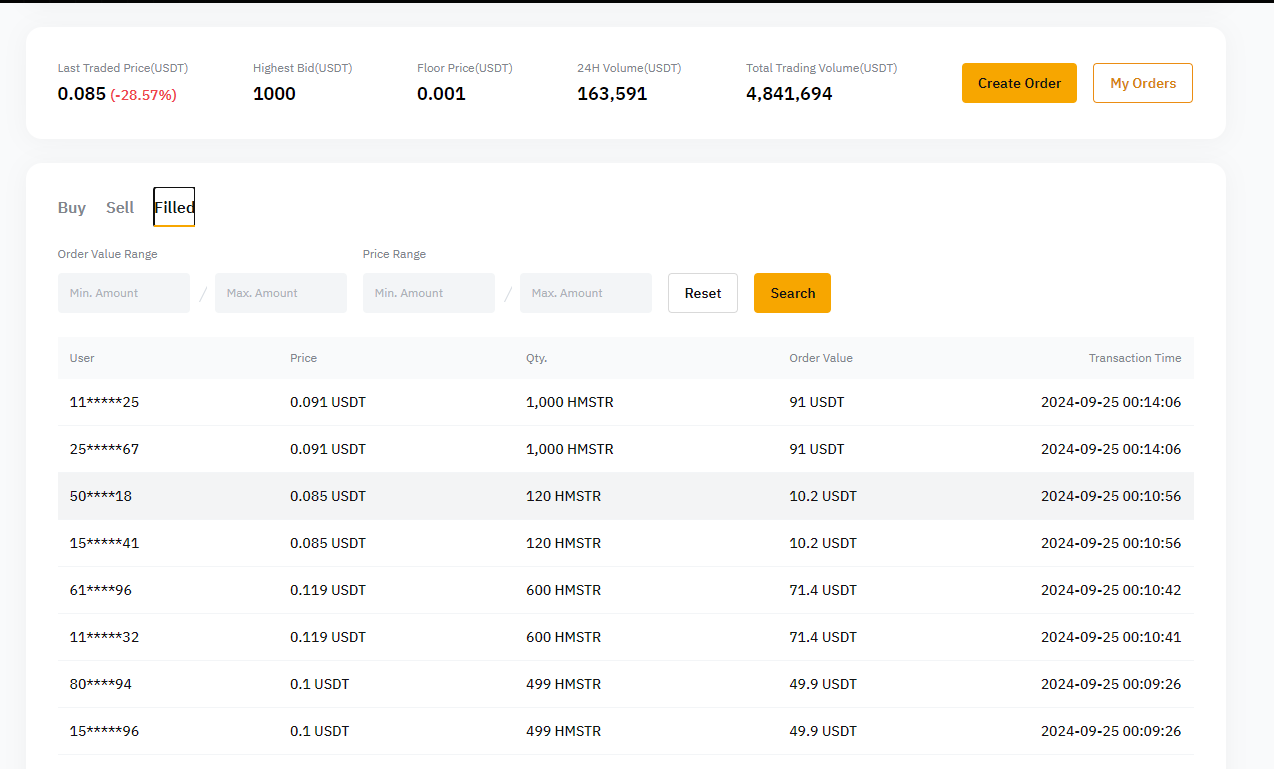Viewport: 1274px width, 769px height.
Task: Click Price Range Min. Amount field
Action: pyautogui.click(x=428, y=293)
